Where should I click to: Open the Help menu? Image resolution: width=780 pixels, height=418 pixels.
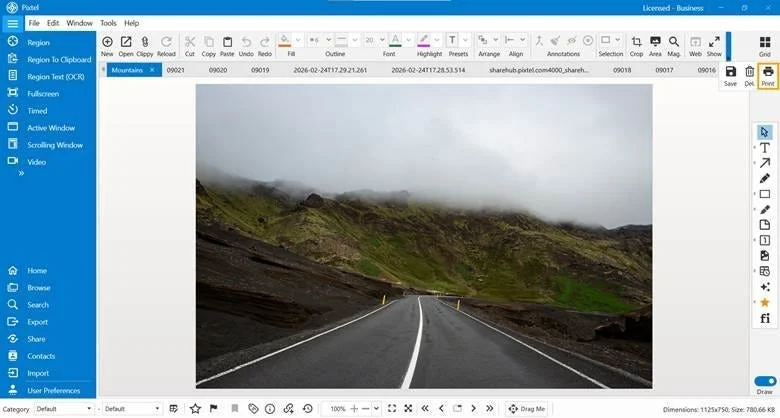(x=131, y=23)
